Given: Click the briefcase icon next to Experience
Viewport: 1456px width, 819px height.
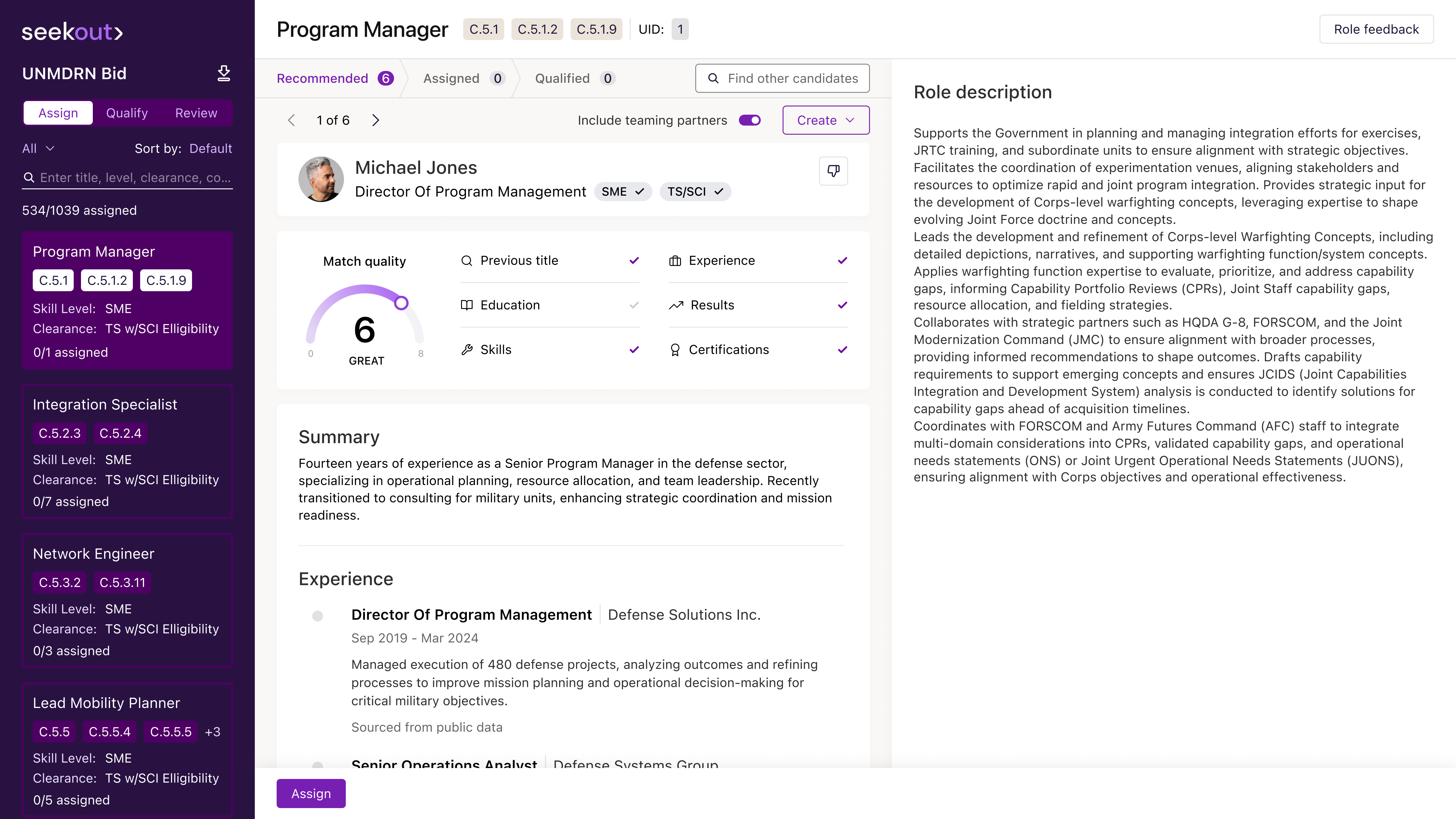Looking at the screenshot, I should tap(675, 261).
